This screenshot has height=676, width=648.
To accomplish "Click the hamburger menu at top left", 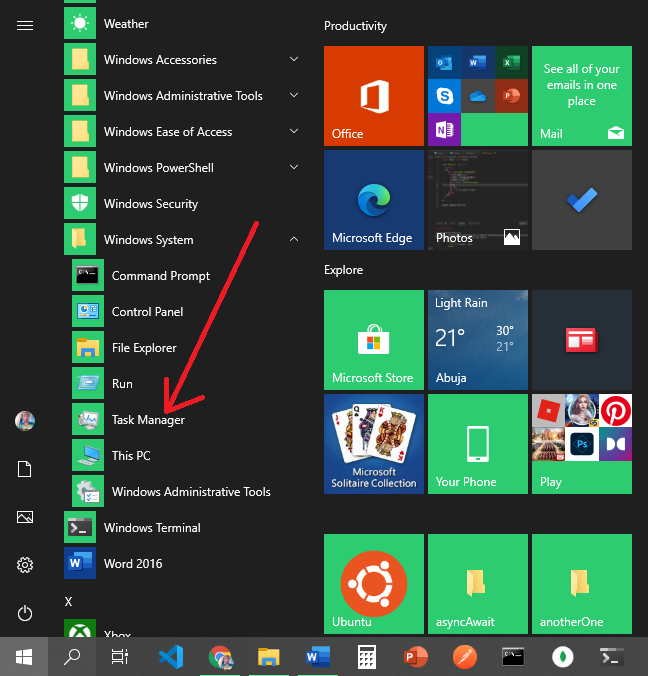I will [x=25, y=26].
